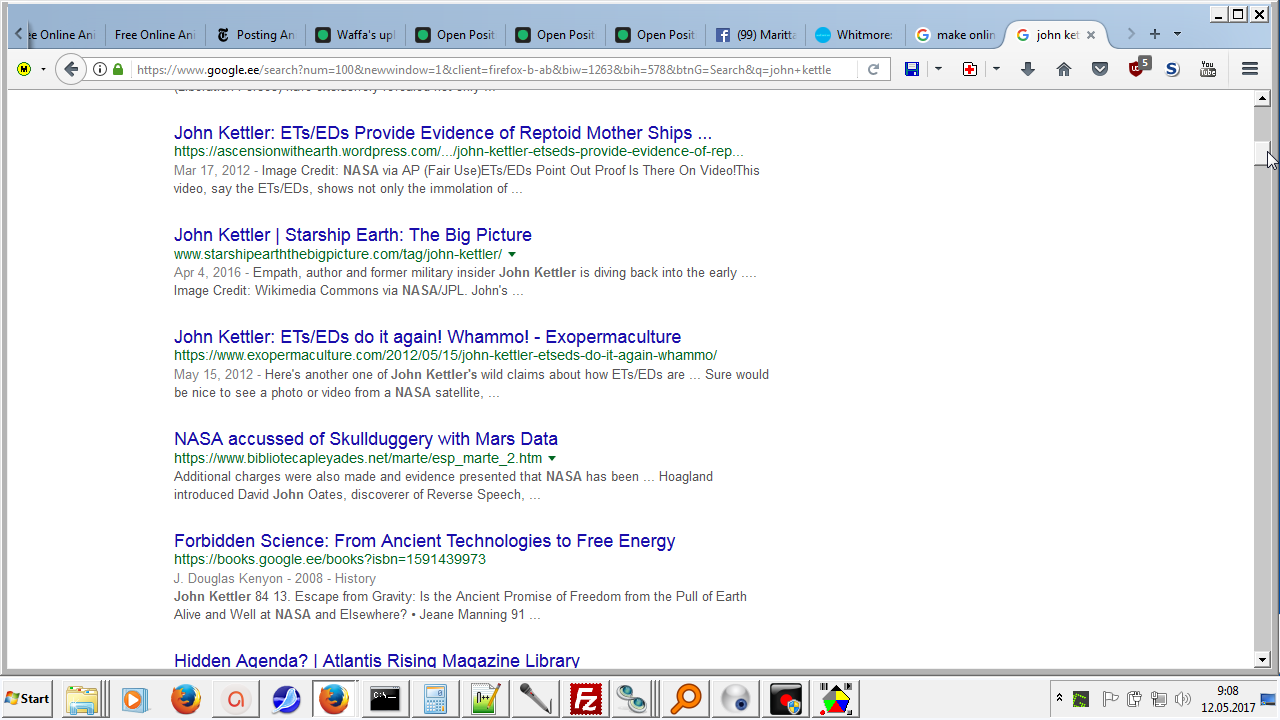1280x720 pixels.
Task: Expand the starshipearththebigpicture.com result URL arrow
Action: [512, 254]
